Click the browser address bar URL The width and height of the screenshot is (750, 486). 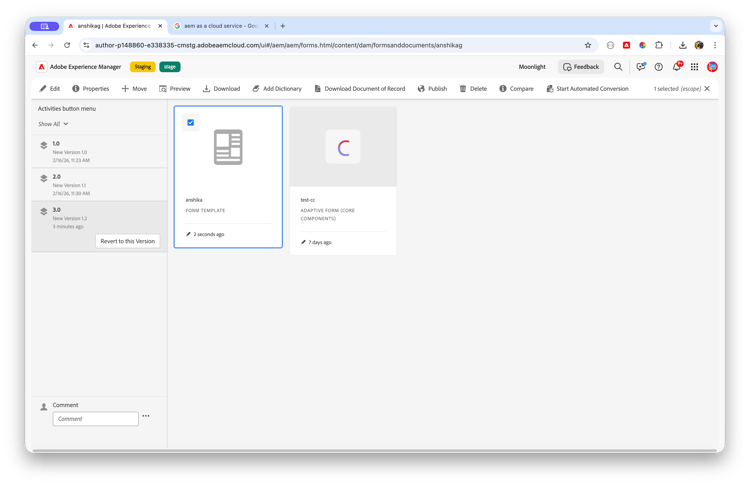[x=278, y=45]
